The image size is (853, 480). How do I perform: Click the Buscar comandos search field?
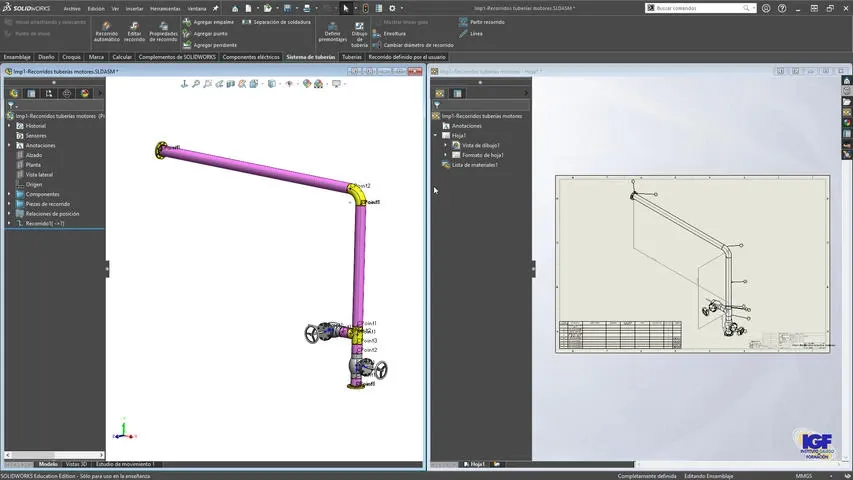coord(701,8)
